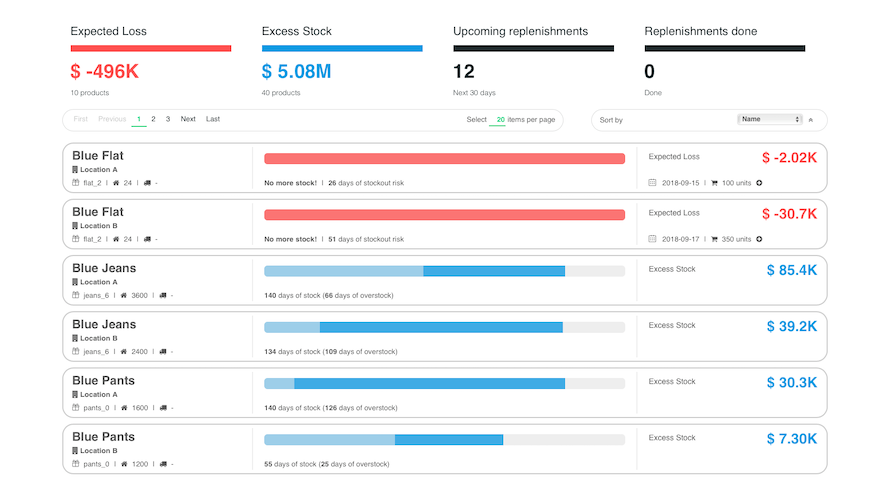Click the plus circle icon after 350 units
890x500 pixels.
pos(759,239)
